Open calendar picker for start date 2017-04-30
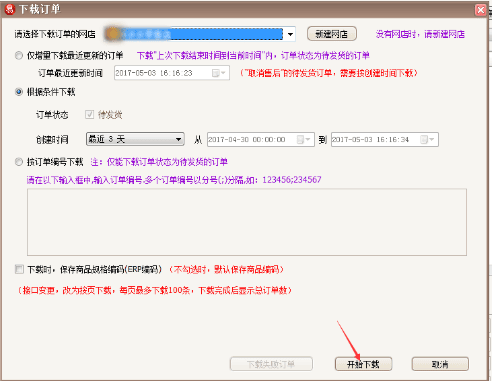The height and width of the screenshot is (381, 492). pyautogui.click(x=304, y=139)
